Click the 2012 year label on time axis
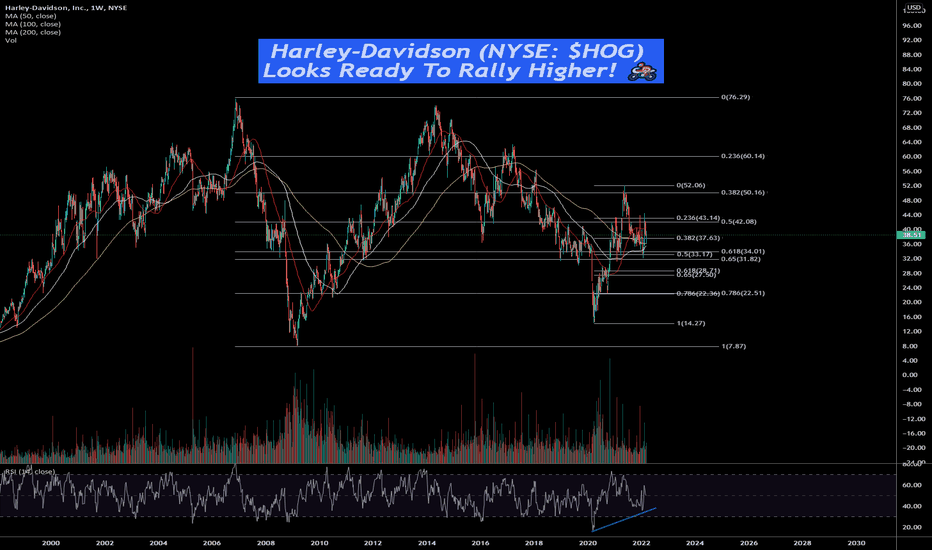Image resolution: width=932 pixels, height=550 pixels. pos(373,543)
